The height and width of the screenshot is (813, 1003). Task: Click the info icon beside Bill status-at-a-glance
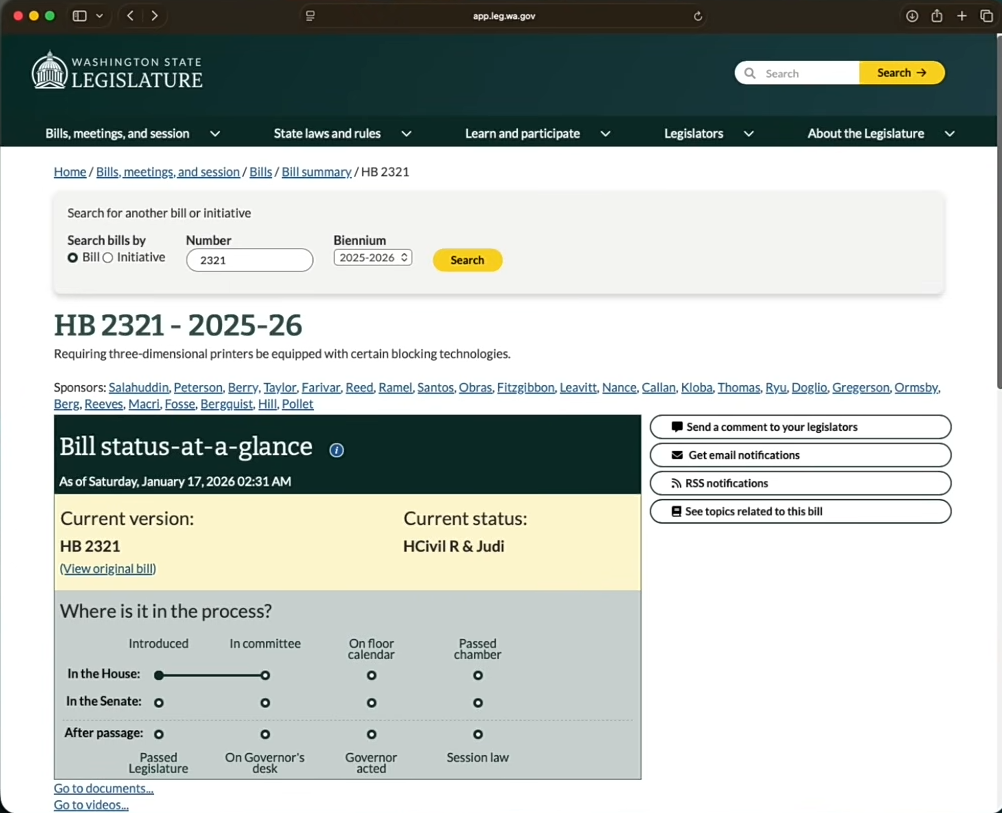tap(336, 450)
